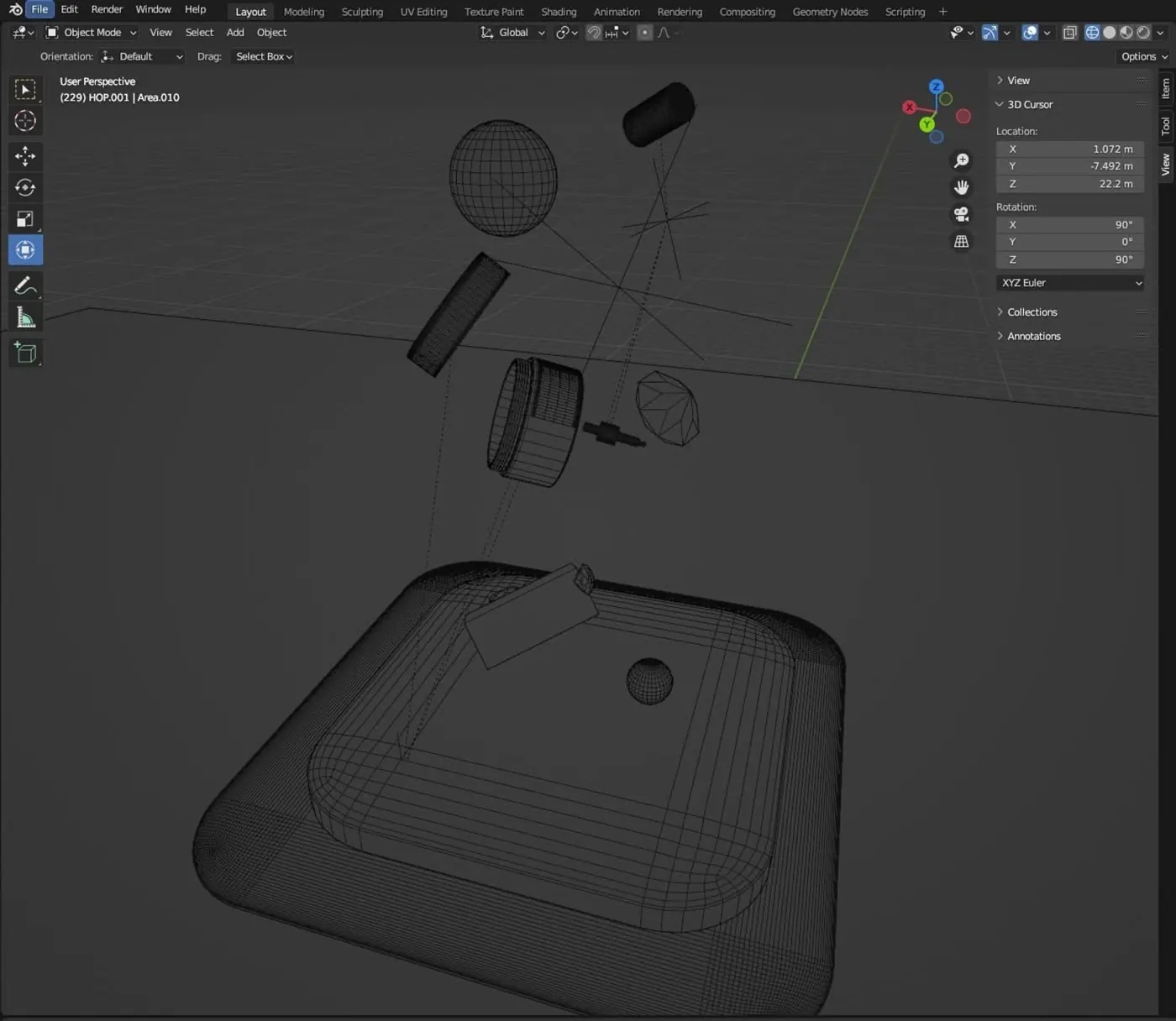Viewport: 1176px width, 1021px height.
Task: Add a new workspace with plus
Action: pyautogui.click(x=942, y=12)
